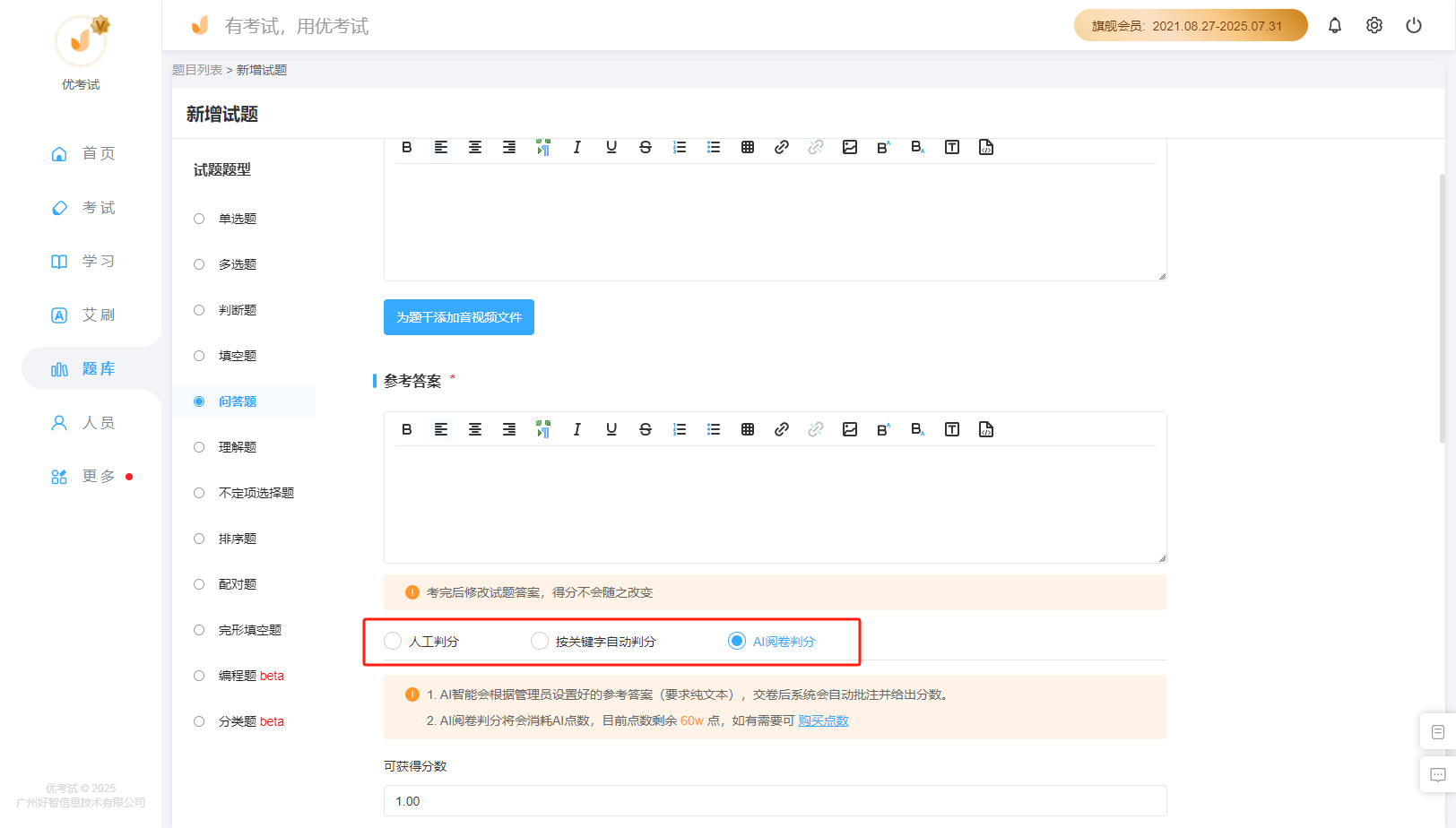
Task: Apply underline in reference answer editor
Action: coord(611,429)
